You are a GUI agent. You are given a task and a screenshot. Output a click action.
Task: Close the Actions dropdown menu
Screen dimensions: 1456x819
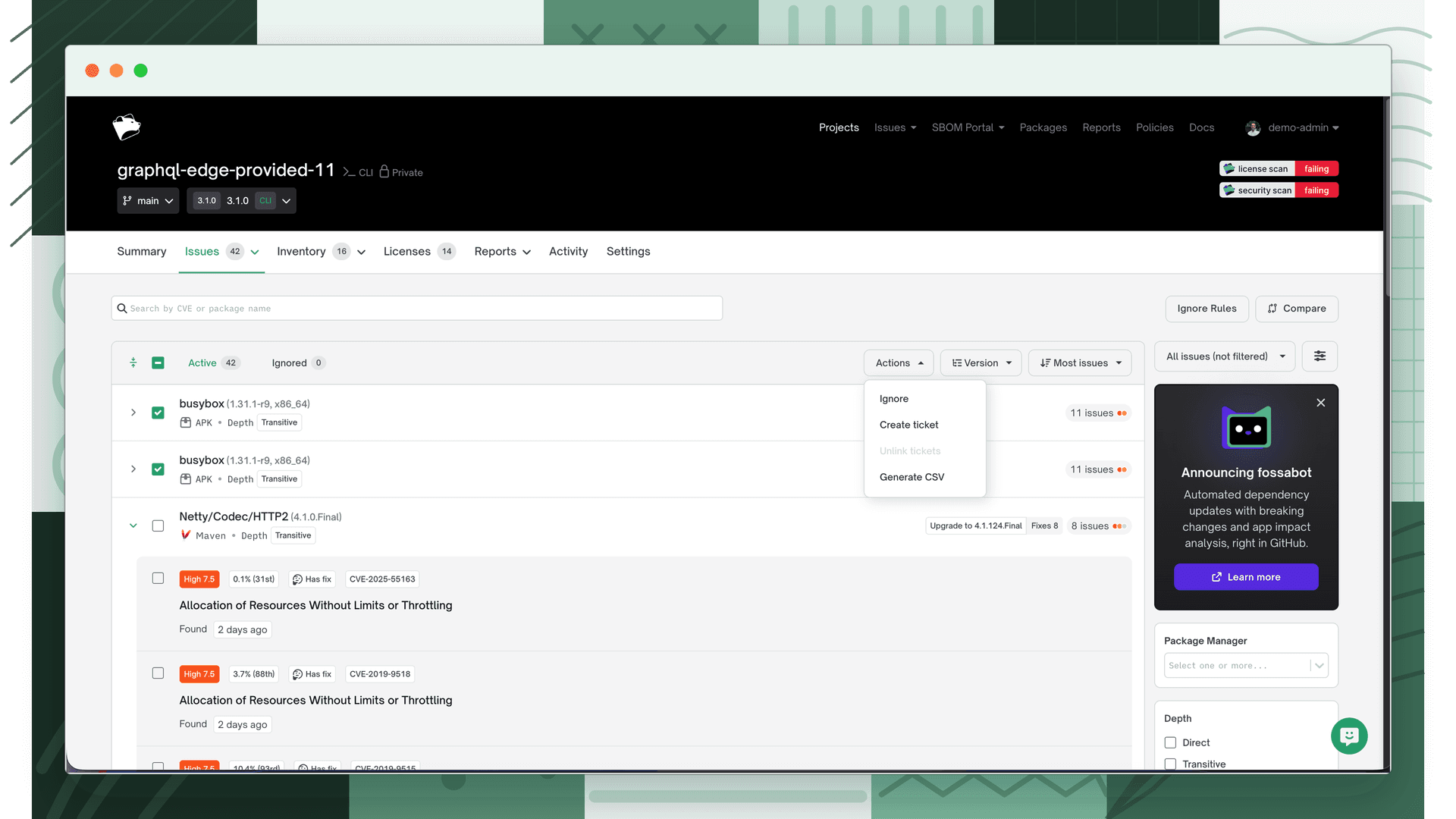pyautogui.click(x=899, y=363)
